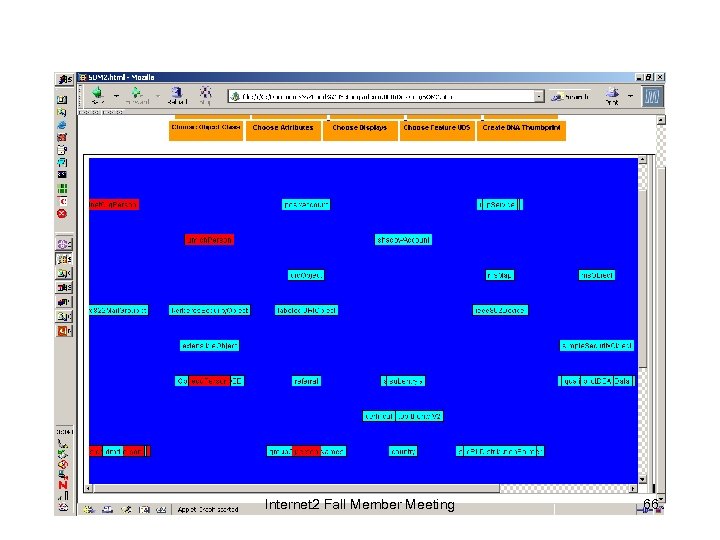This screenshot has width=720, height=540.
Task: Click the Mozilla throbber logo icon
Action: pyautogui.click(x=652, y=96)
